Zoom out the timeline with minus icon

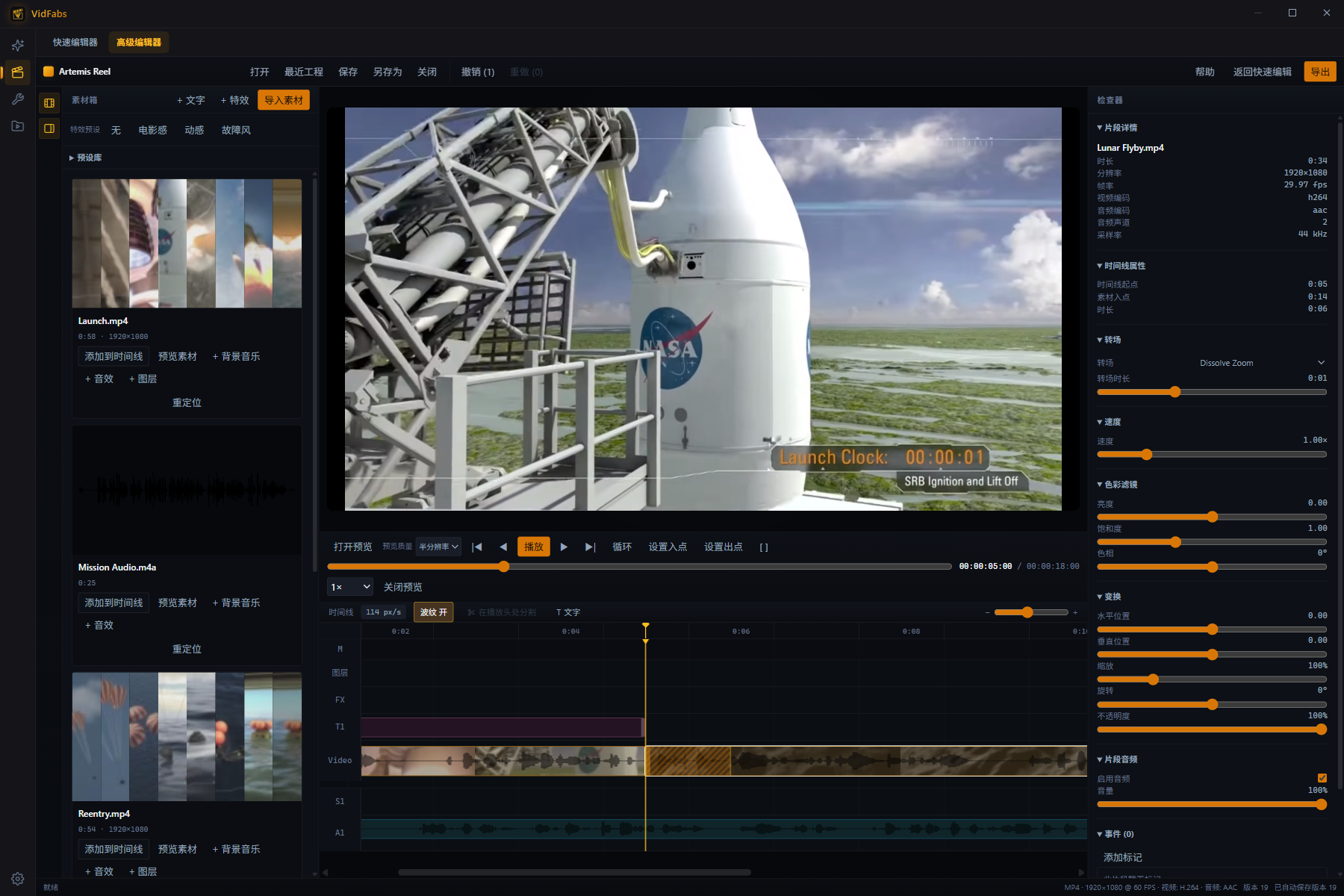click(x=987, y=612)
